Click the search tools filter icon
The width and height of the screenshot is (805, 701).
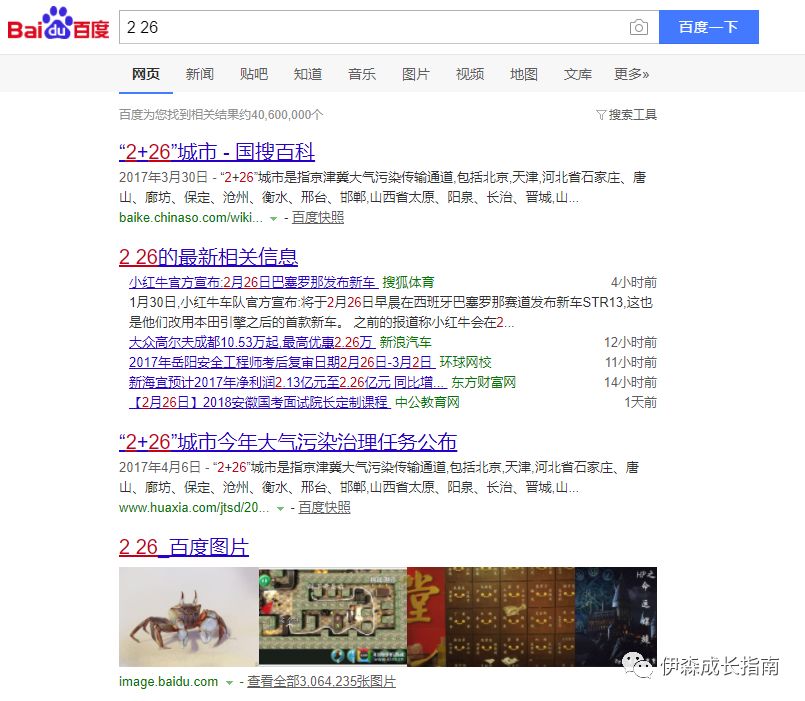point(600,115)
